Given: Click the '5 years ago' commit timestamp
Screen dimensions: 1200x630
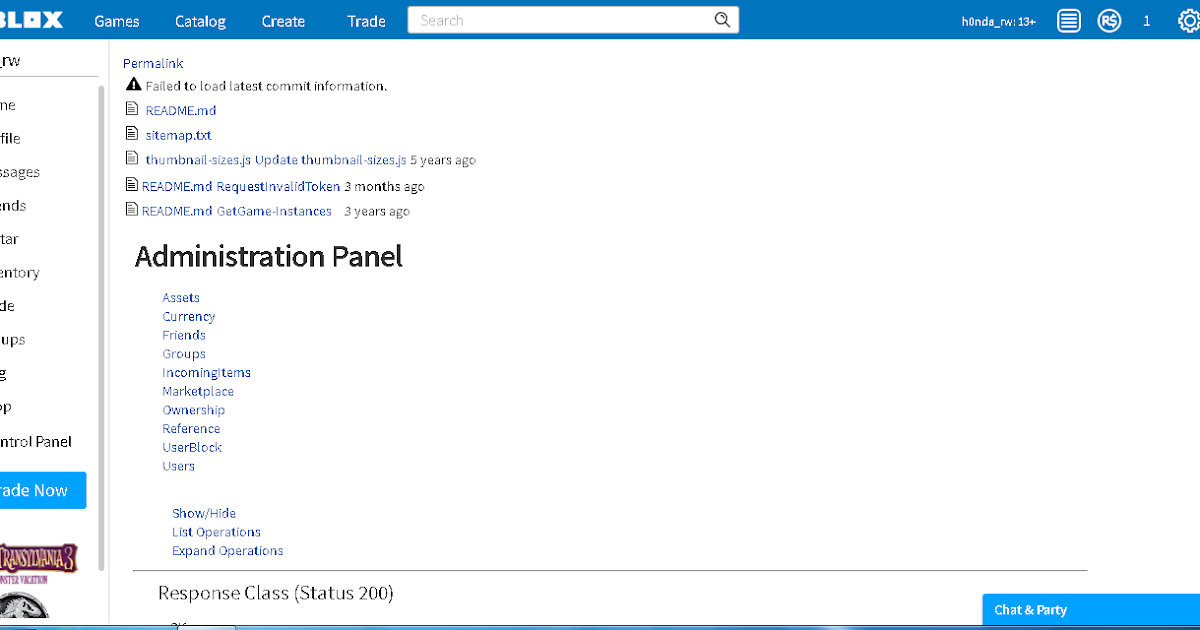Looking at the screenshot, I should (x=443, y=160).
